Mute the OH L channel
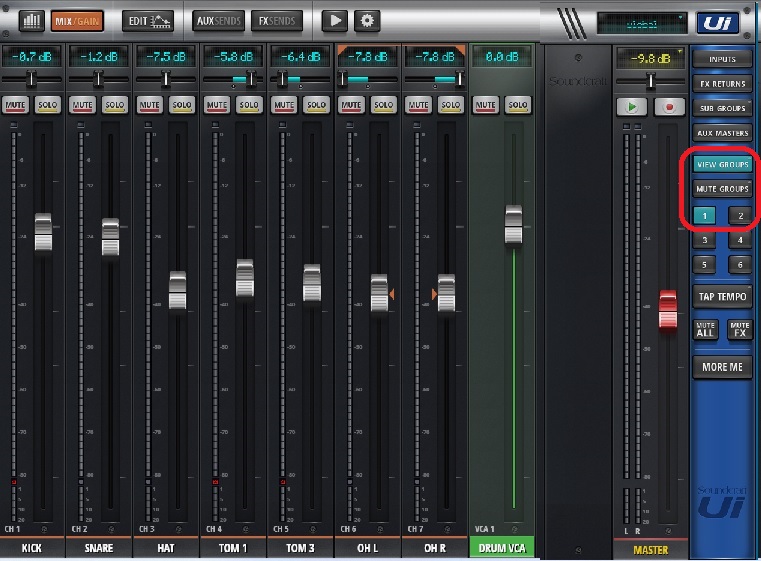This screenshot has width=761, height=561. [x=351, y=105]
